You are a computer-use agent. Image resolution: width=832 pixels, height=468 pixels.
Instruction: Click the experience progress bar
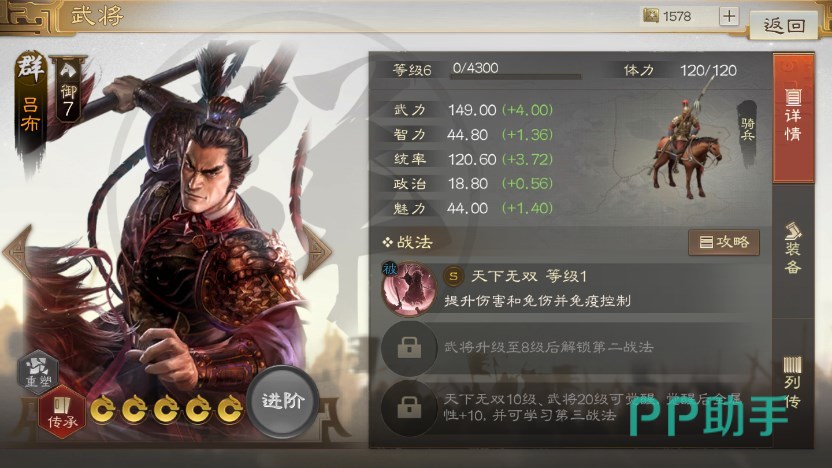515,77
